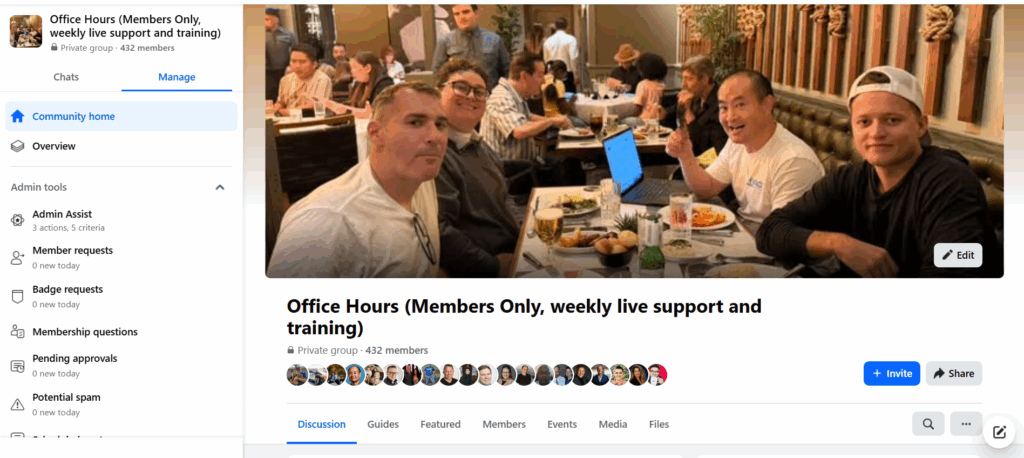Collapse the Admin tools section
1024x458 pixels.
(x=220, y=188)
